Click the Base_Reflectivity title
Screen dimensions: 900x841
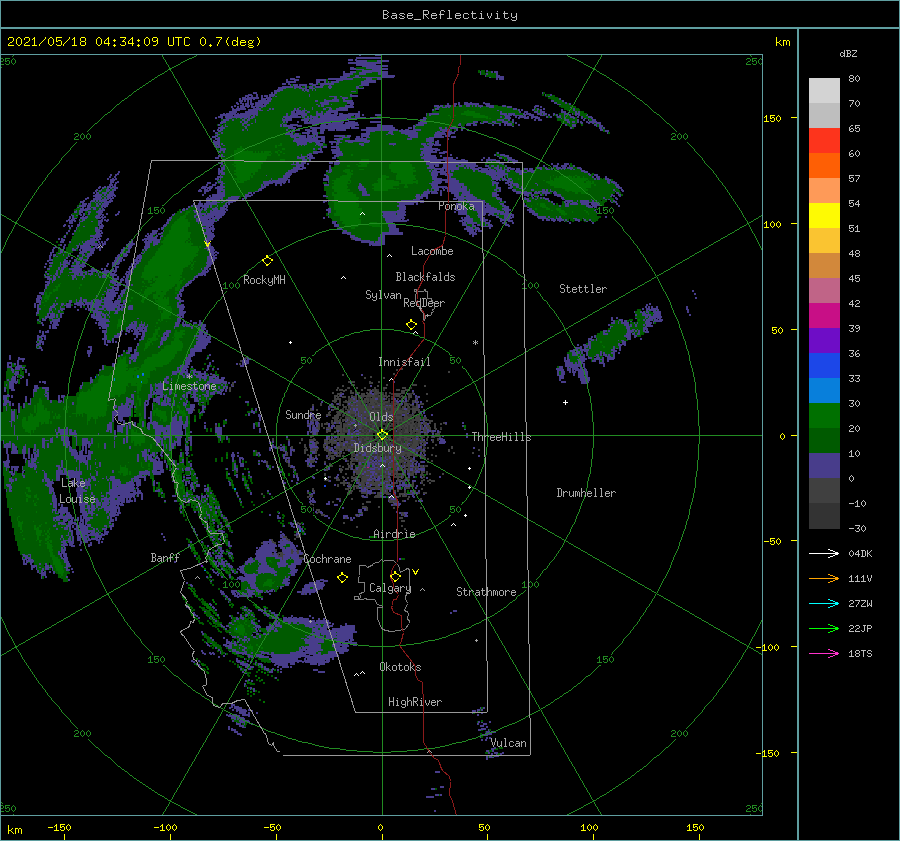coord(450,15)
